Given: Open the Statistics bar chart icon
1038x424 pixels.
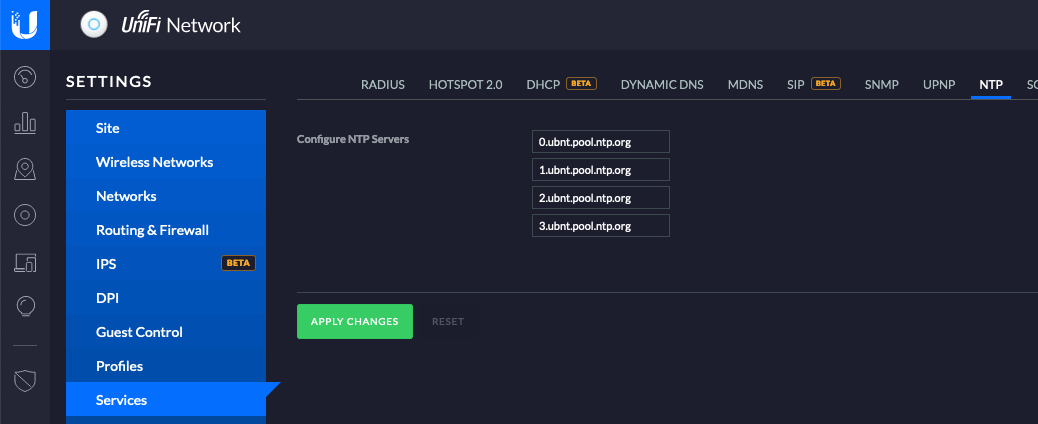Looking at the screenshot, I should 25,122.
